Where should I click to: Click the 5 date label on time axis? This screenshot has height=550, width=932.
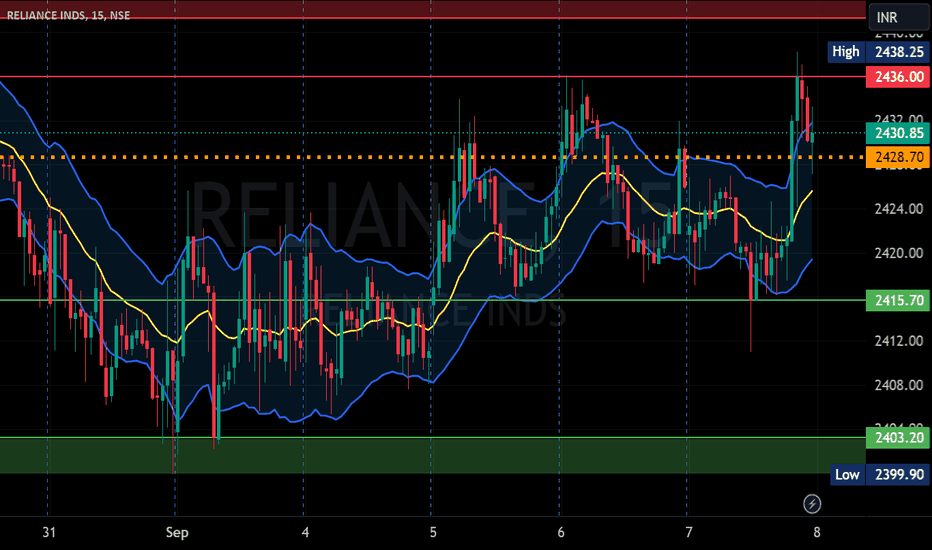point(433,532)
